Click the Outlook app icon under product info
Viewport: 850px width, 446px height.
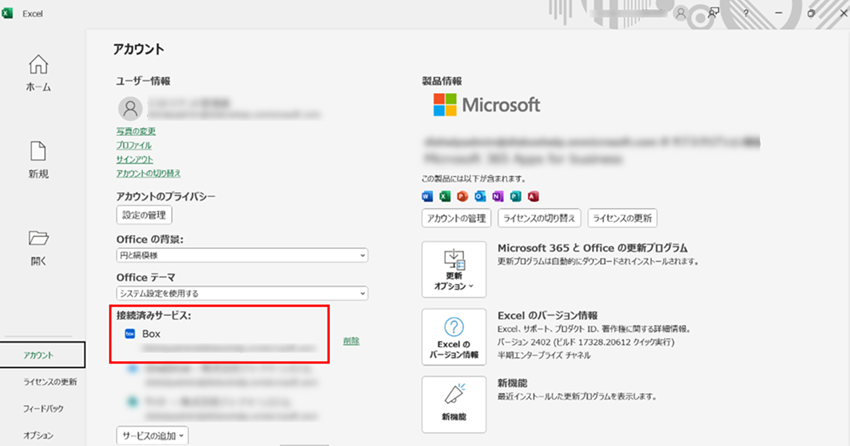pos(481,195)
